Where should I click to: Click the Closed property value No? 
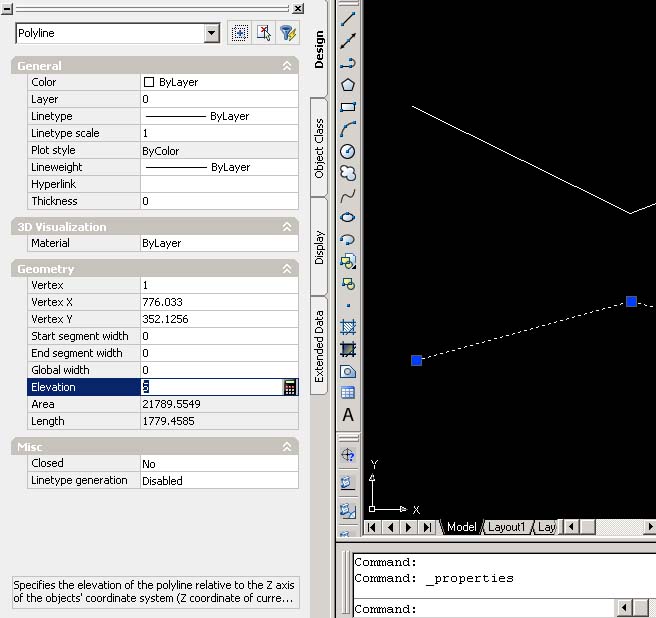tap(219, 464)
